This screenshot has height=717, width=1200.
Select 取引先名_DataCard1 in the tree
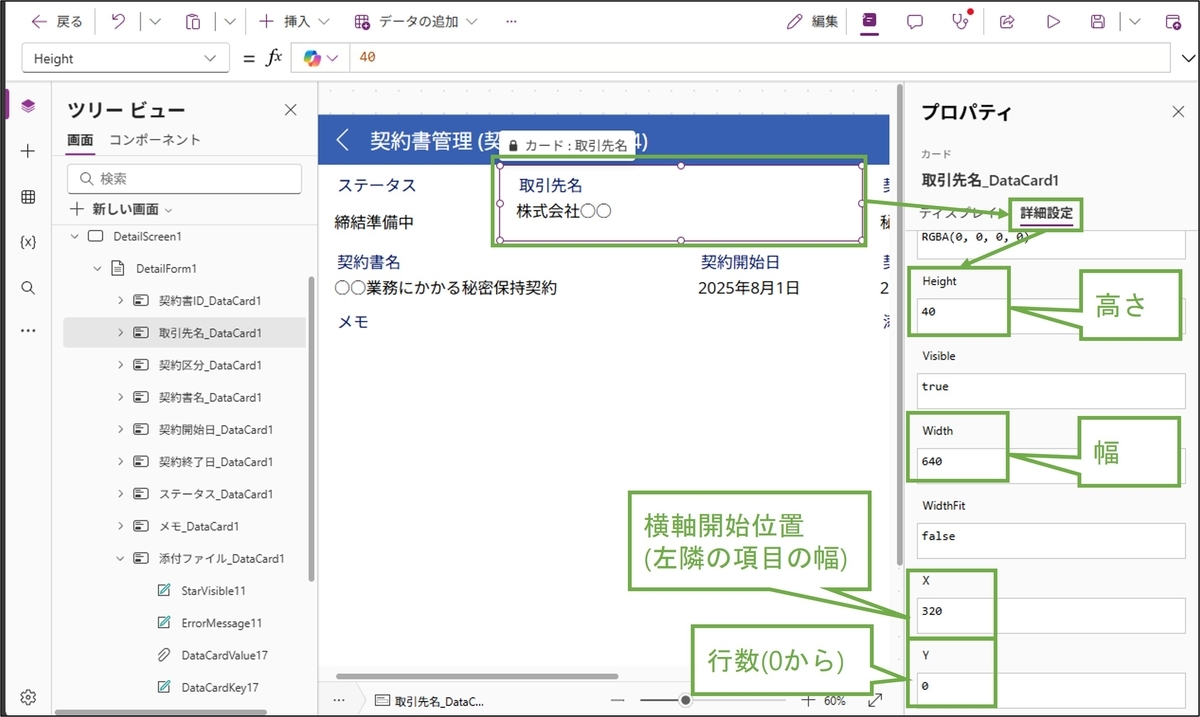click(x=210, y=332)
